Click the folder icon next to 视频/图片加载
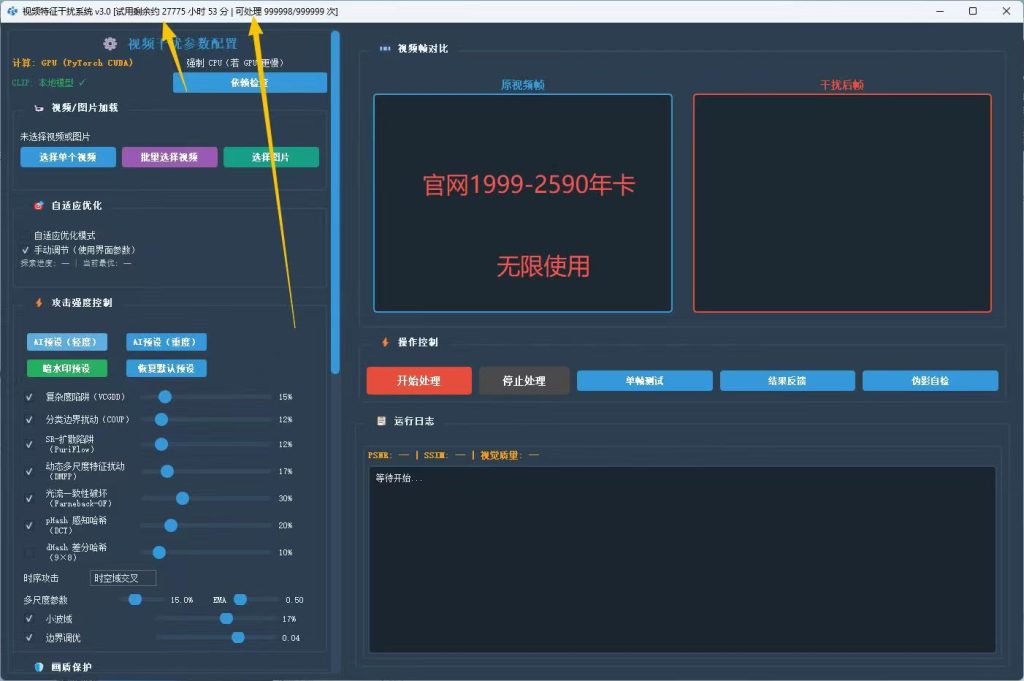 [x=39, y=108]
